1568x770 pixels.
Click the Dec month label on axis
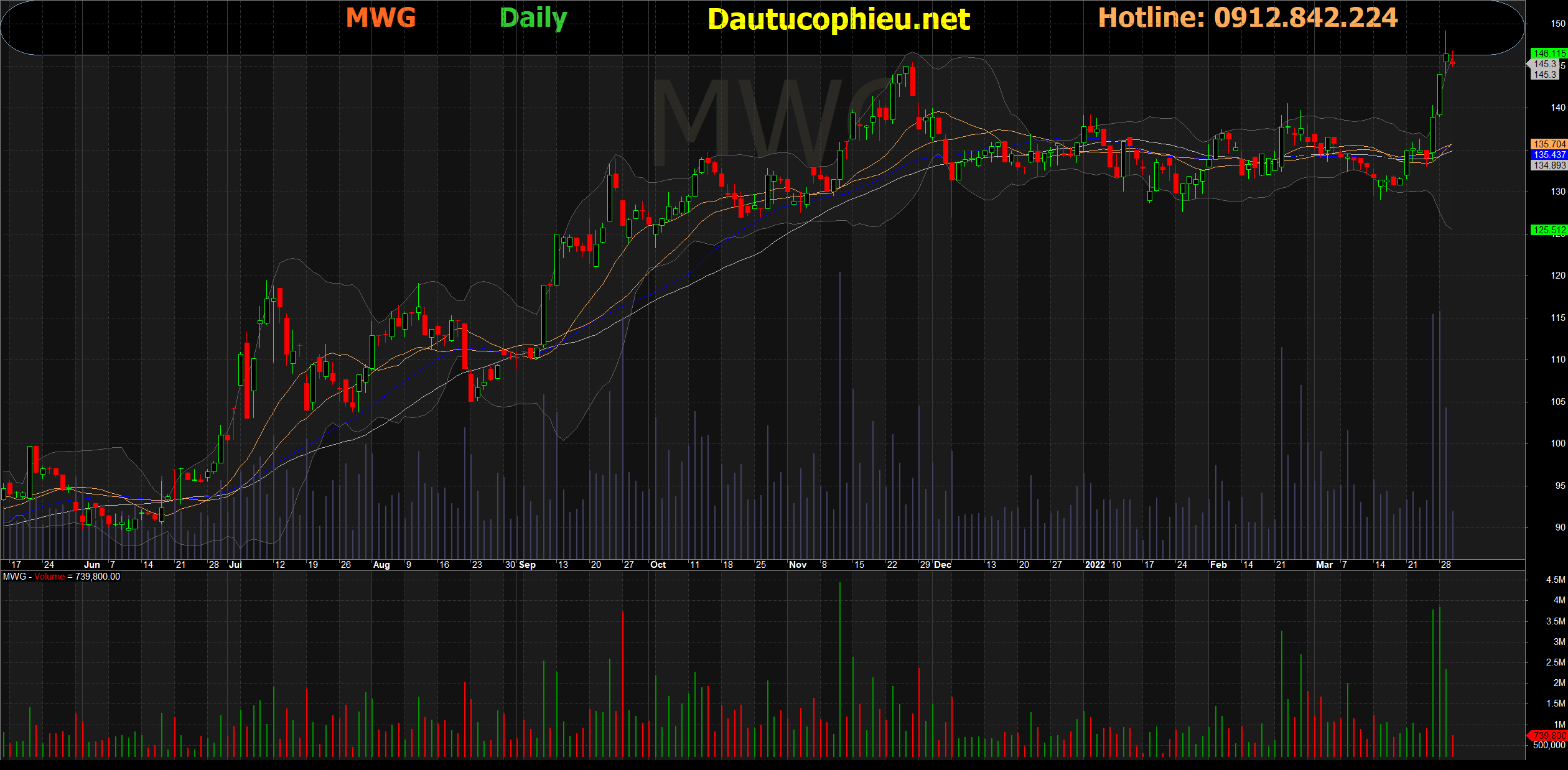pyautogui.click(x=943, y=565)
